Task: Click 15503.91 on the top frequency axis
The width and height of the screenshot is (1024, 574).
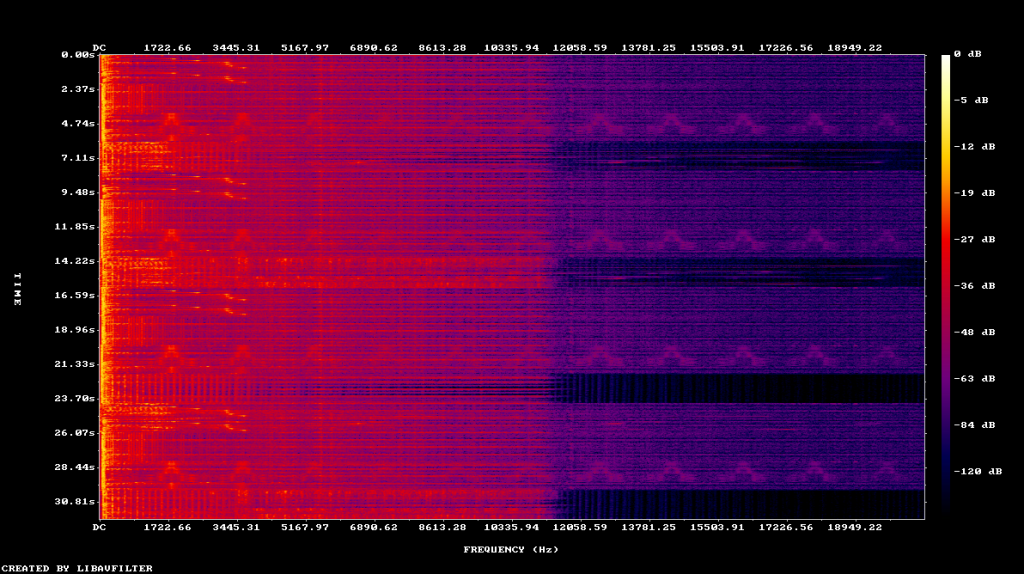Action: [x=717, y=48]
